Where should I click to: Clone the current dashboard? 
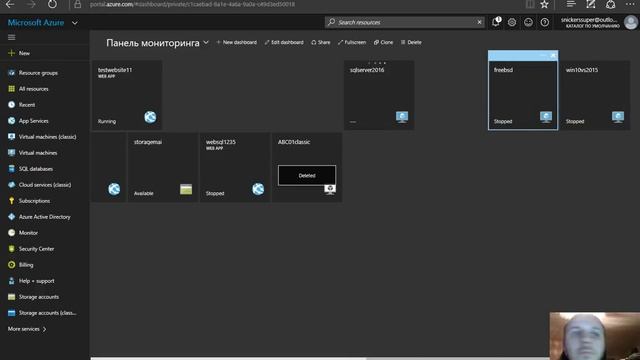click(x=383, y=42)
